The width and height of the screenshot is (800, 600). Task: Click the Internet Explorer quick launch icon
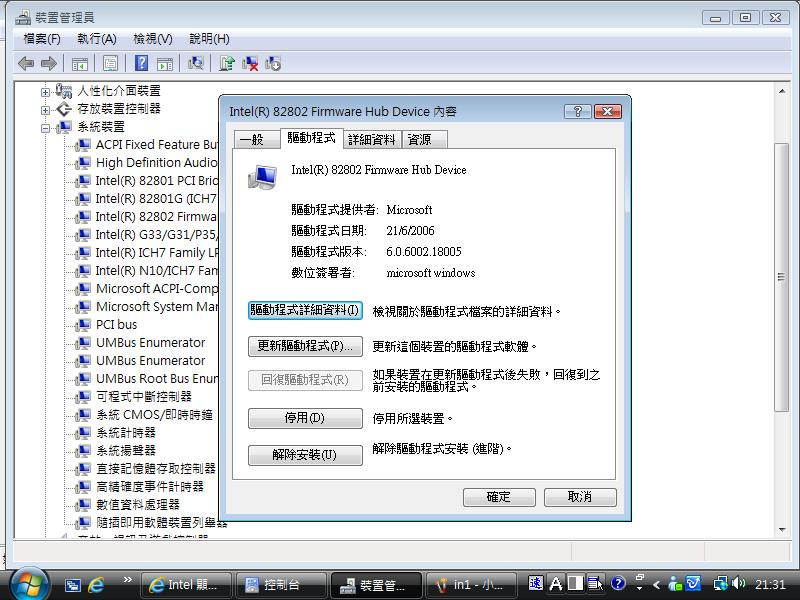coord(96,585)
